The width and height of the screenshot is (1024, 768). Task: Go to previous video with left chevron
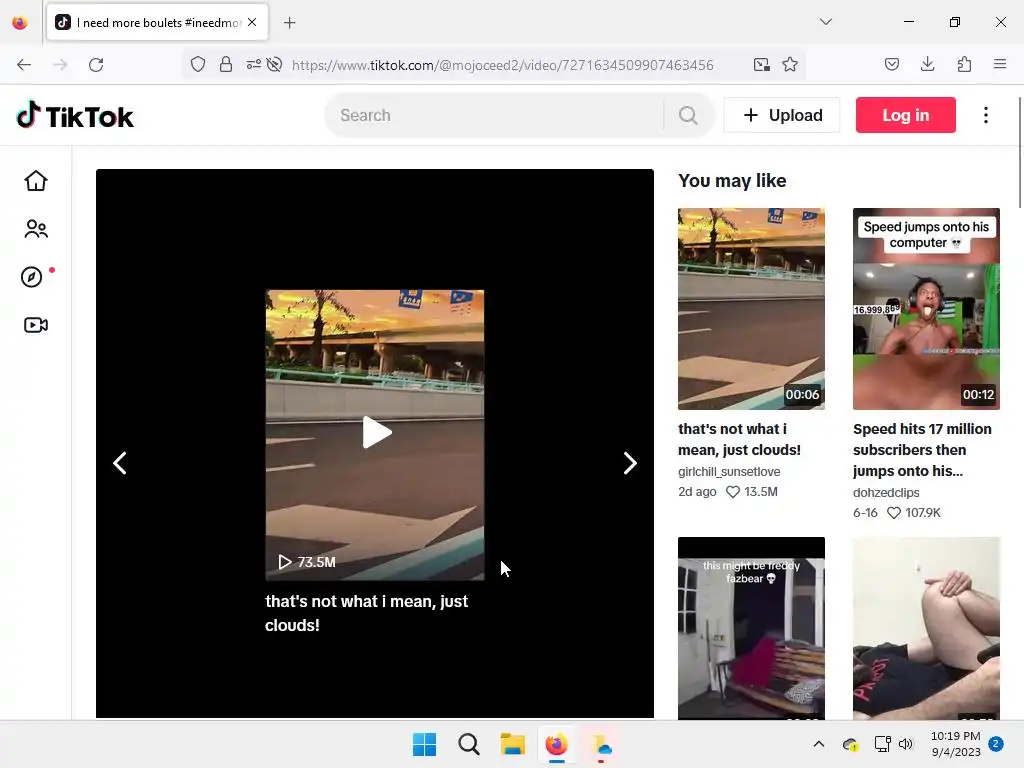click(x=120, y=463)
